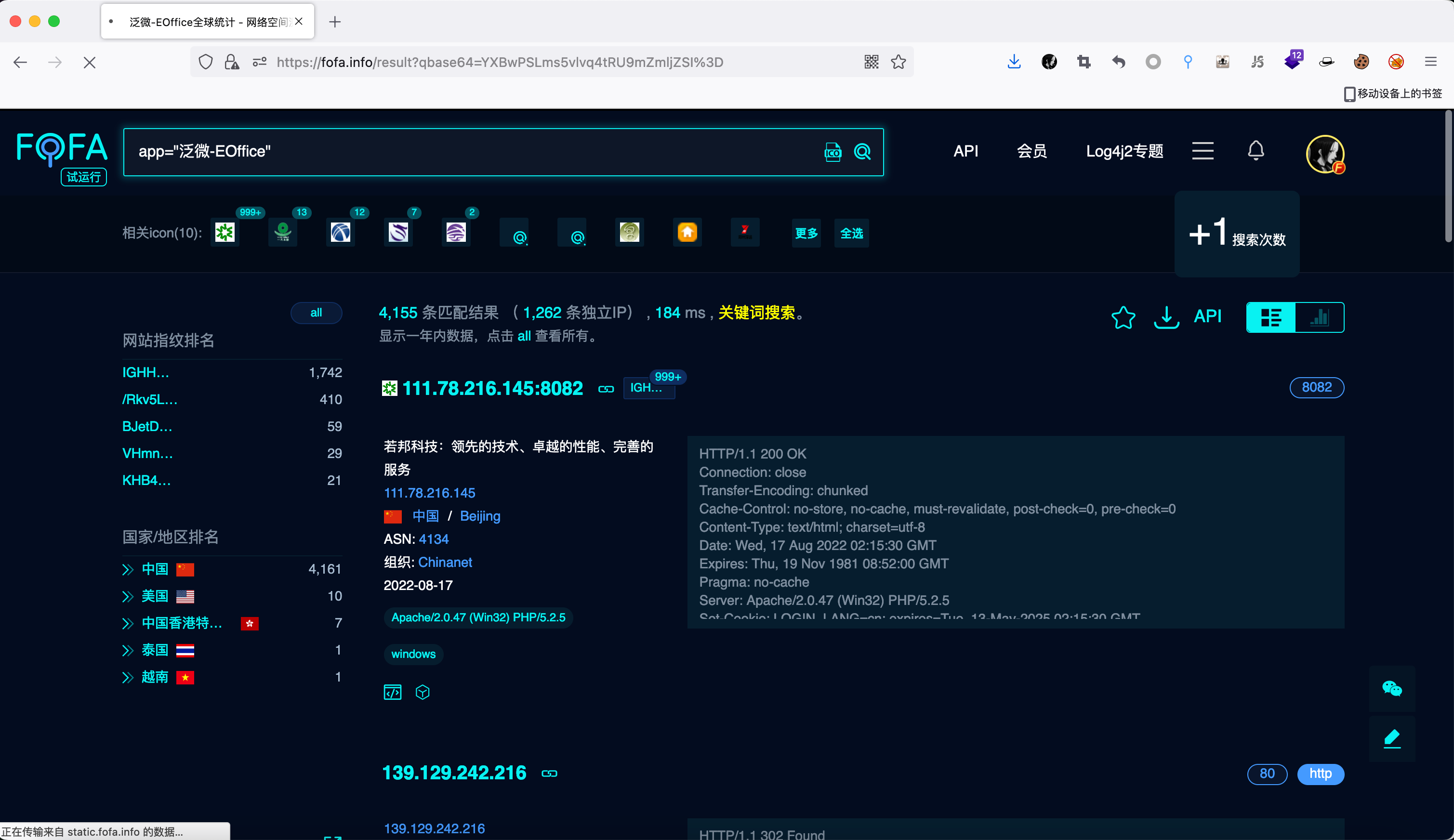
Task: Click the search magnifier icon in query box
Action: point(862,152)
